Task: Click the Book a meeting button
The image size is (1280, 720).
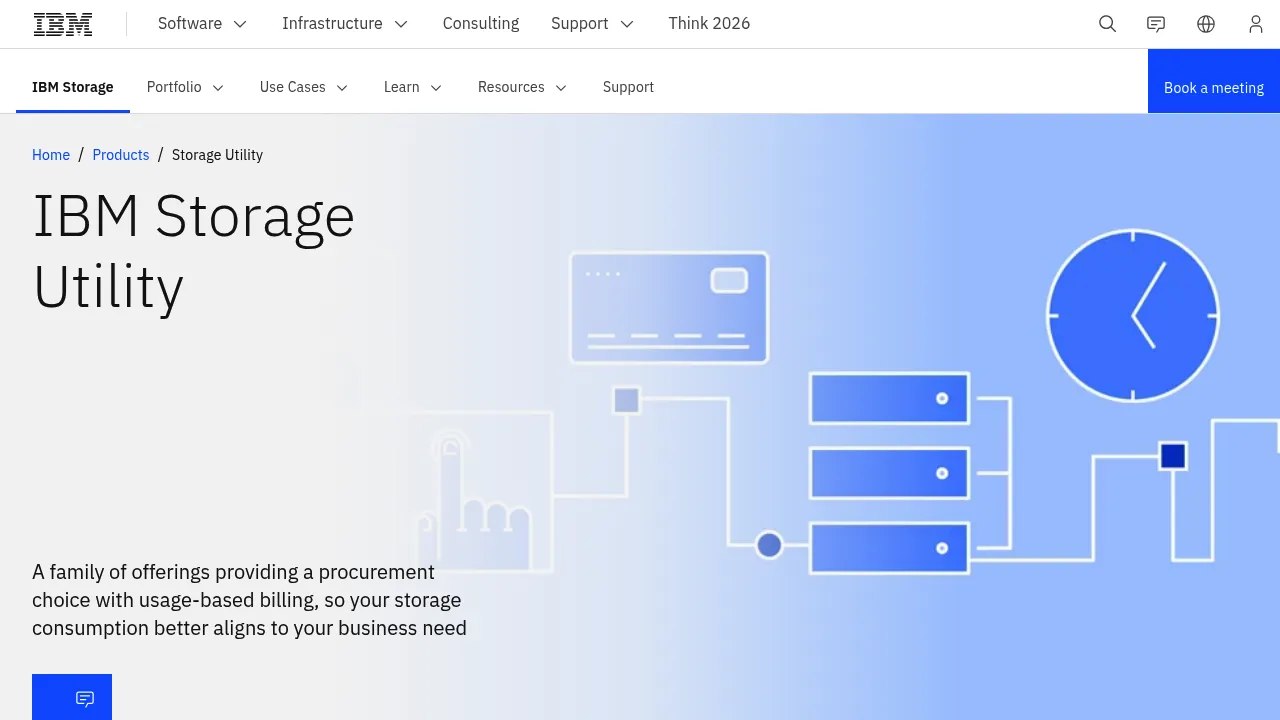Action: click(x=1214, y=82)
